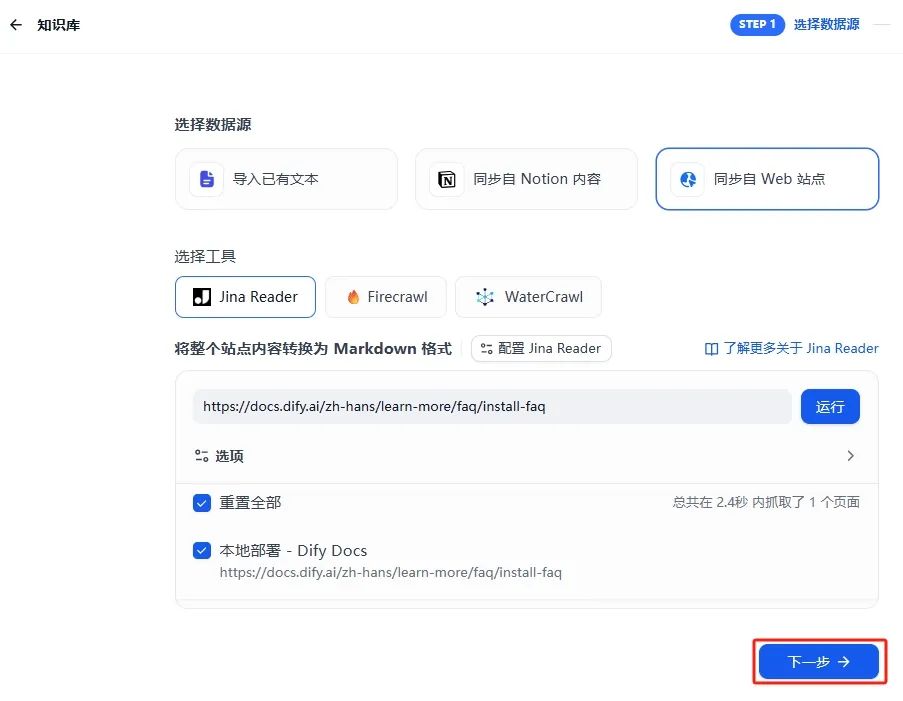Image resolution: width=903 pixels, height=701 pixels.
Task: Click the crawl URL input field
Action: 490,406
